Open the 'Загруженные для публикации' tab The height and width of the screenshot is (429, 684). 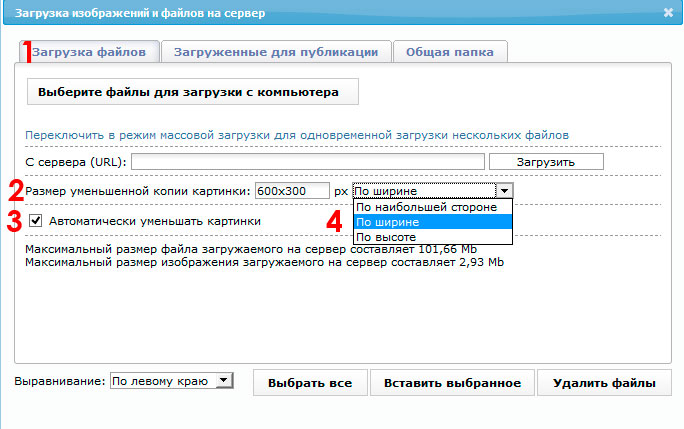275,51
